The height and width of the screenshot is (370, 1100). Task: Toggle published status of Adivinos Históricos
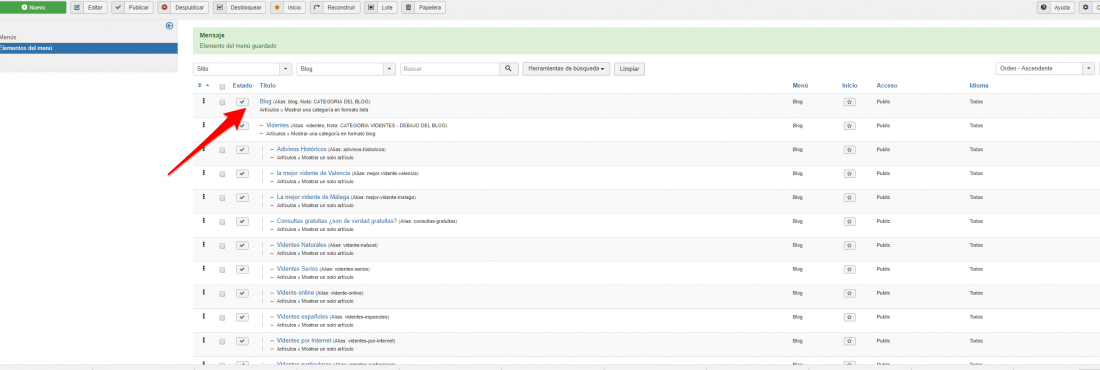[242, 150]
